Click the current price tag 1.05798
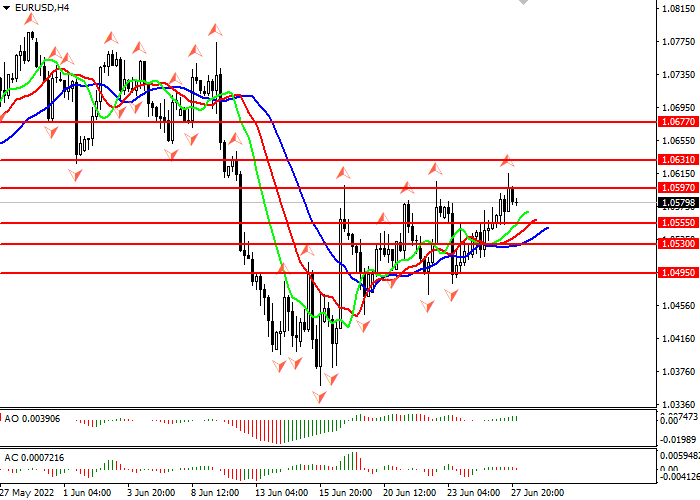 pos(677,203)
